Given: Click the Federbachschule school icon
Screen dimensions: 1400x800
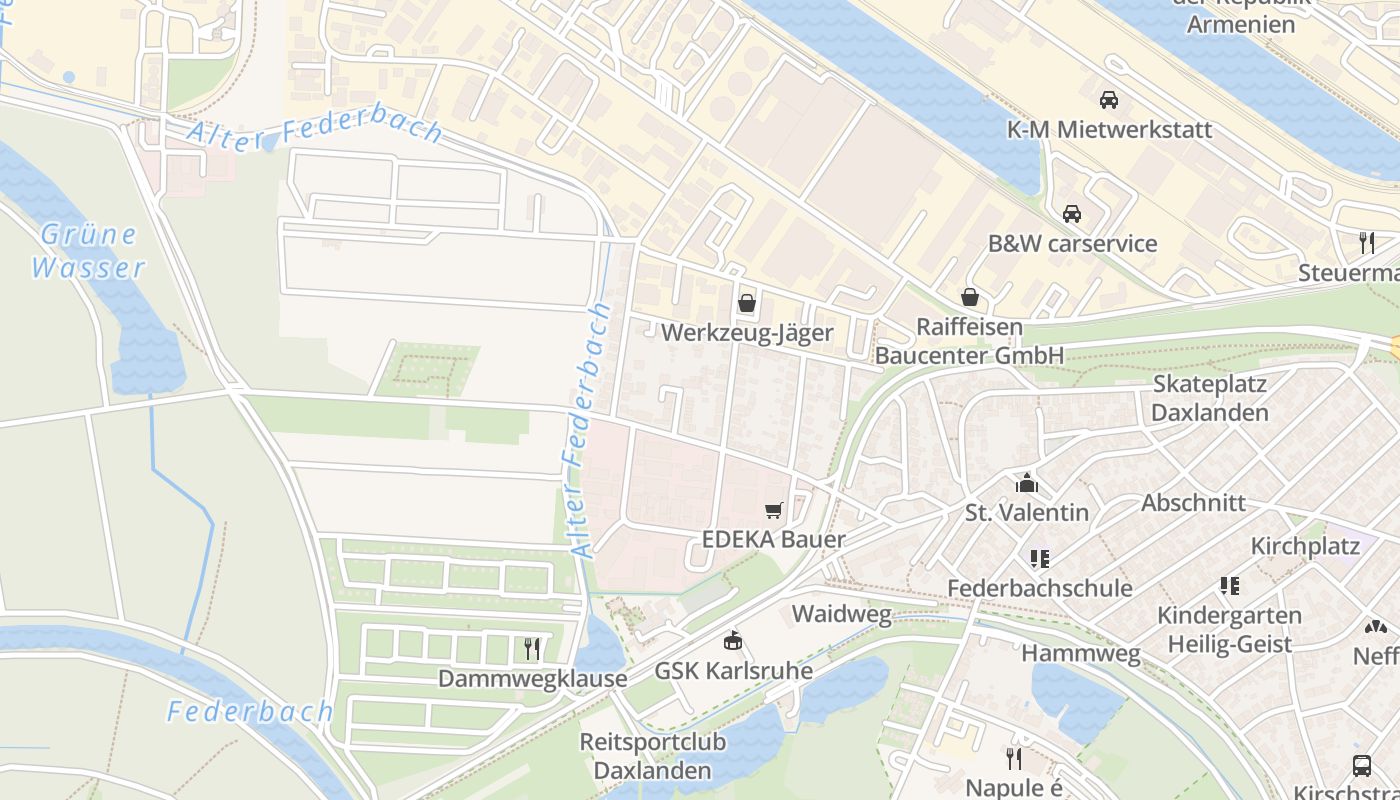Looking at the screenshot, I should click(x=1039, y=559).
